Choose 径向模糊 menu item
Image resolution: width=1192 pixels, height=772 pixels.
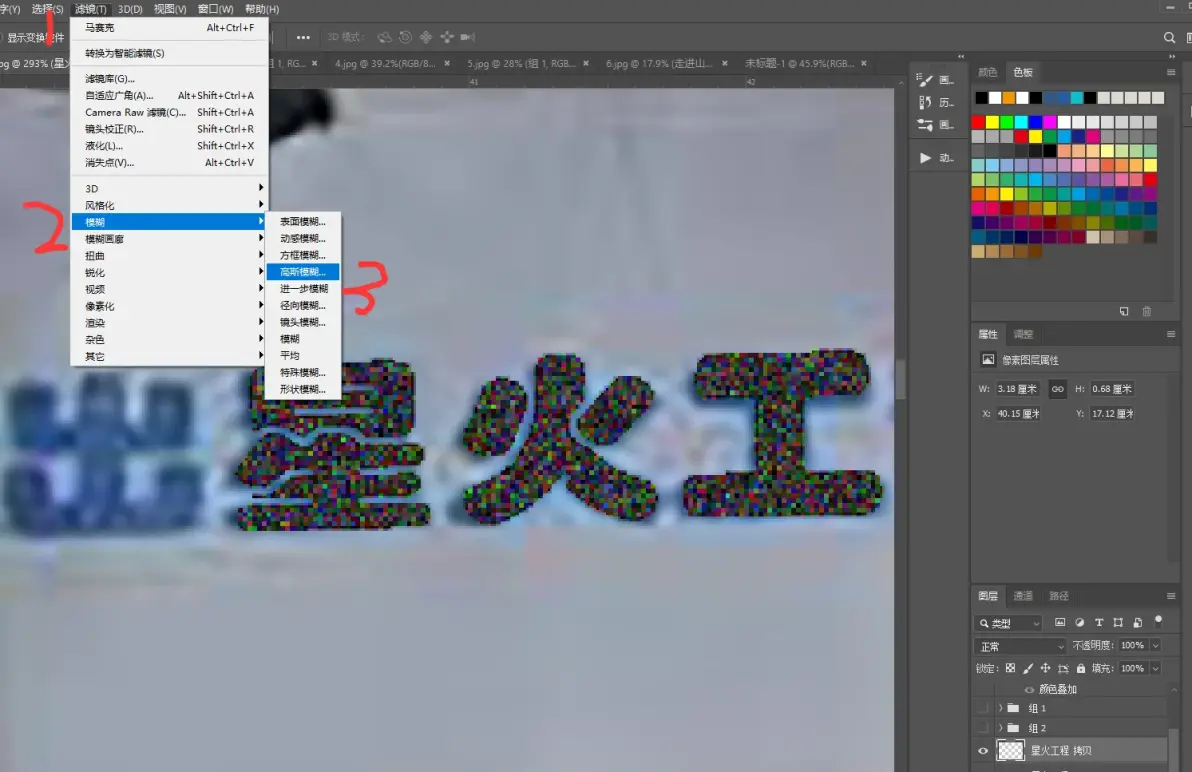303,305
